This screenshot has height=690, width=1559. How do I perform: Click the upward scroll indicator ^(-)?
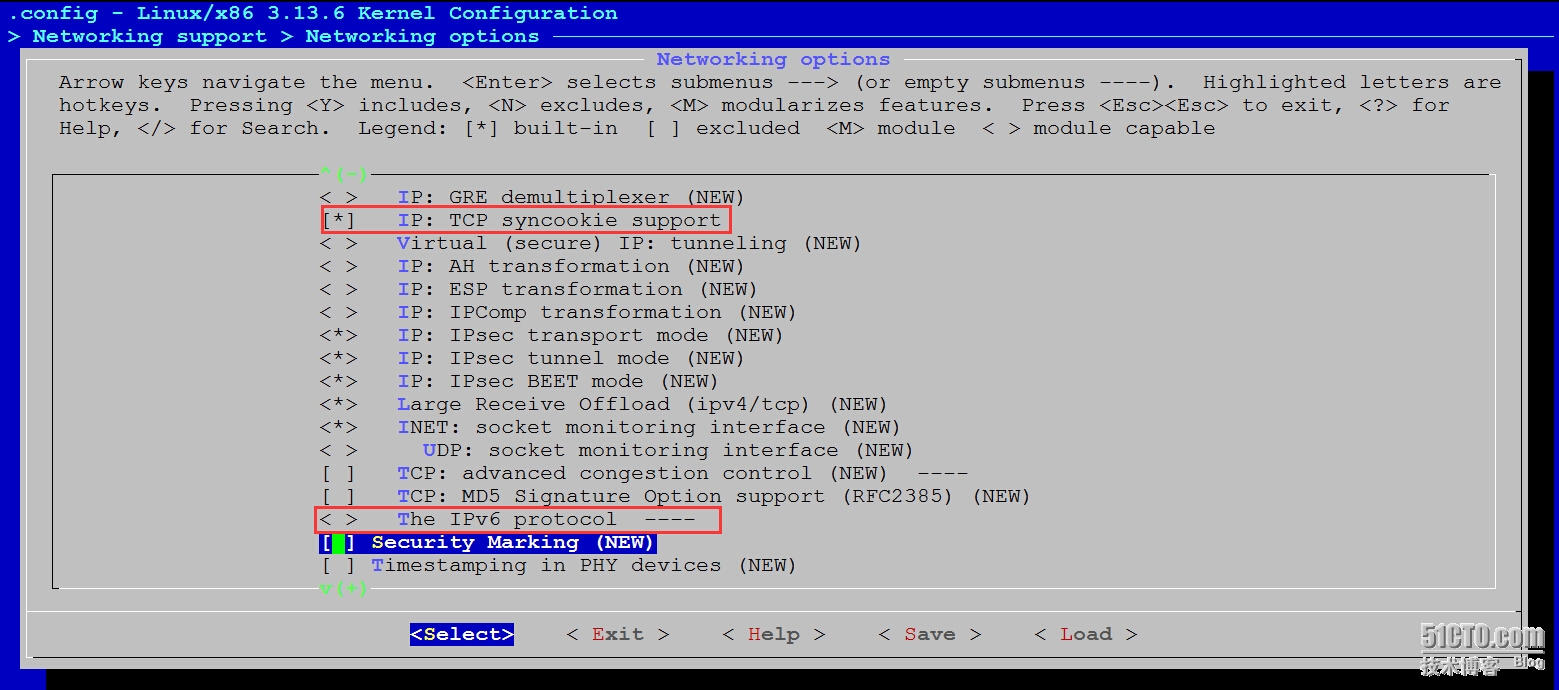pyautogui.click(x=343, y=174)
